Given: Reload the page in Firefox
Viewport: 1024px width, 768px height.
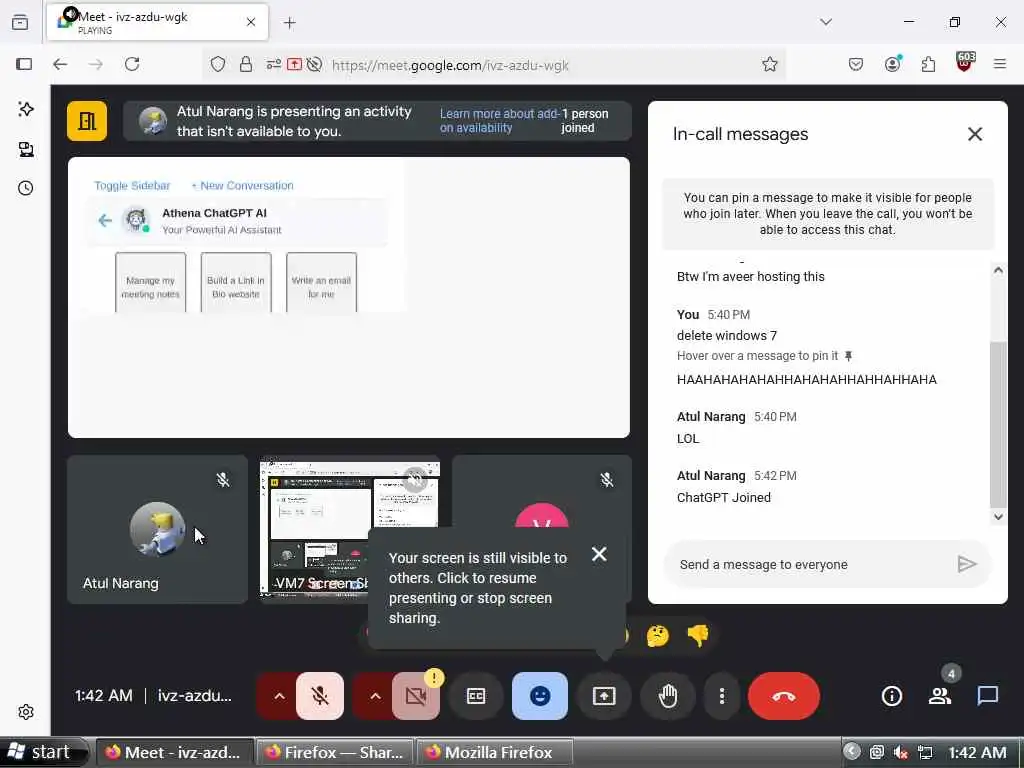Looking at the screenshot, I should click(132, 64).
